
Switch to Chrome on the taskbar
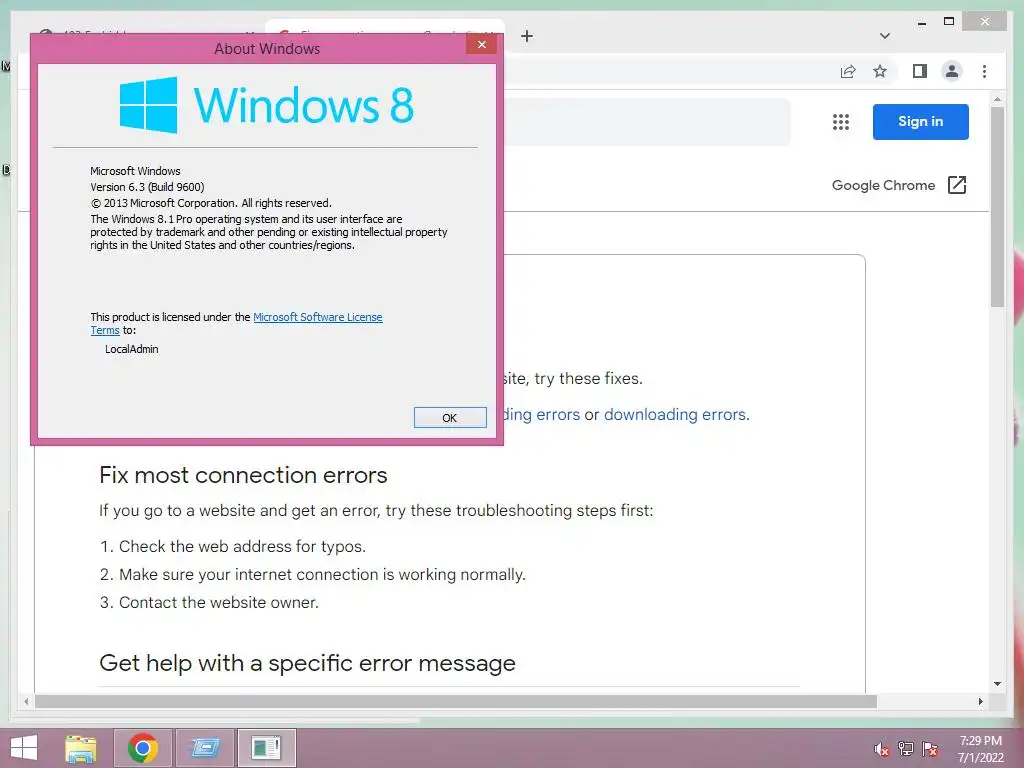click(143, 748)
